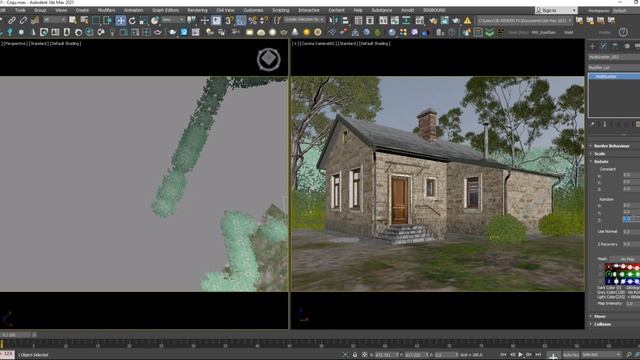Click the Mirror tool icon
The width and height of the screenshot is (640, 360).
pos(334,20)
